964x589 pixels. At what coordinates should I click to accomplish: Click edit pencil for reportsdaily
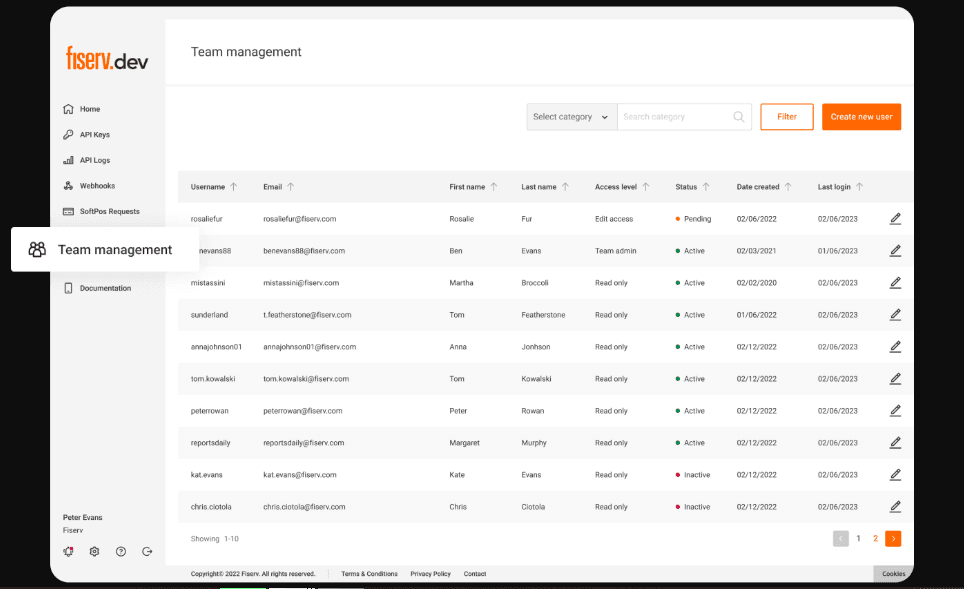point(895,443)
